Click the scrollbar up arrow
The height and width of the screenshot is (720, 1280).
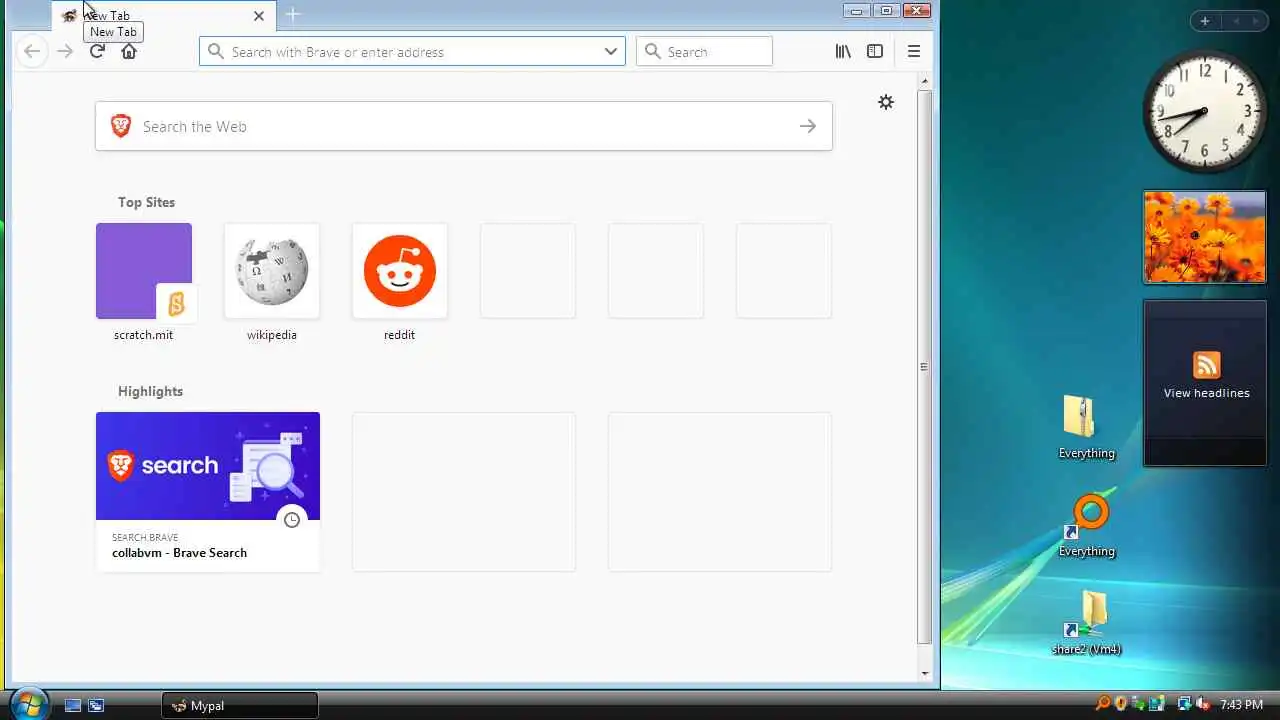point(925,81)
